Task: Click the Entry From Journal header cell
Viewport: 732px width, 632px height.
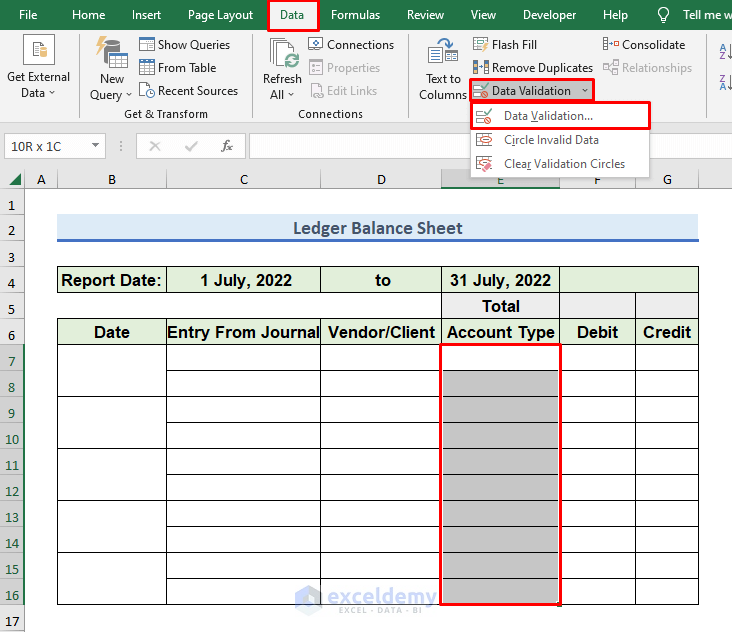Action: [x=244, y=332]
